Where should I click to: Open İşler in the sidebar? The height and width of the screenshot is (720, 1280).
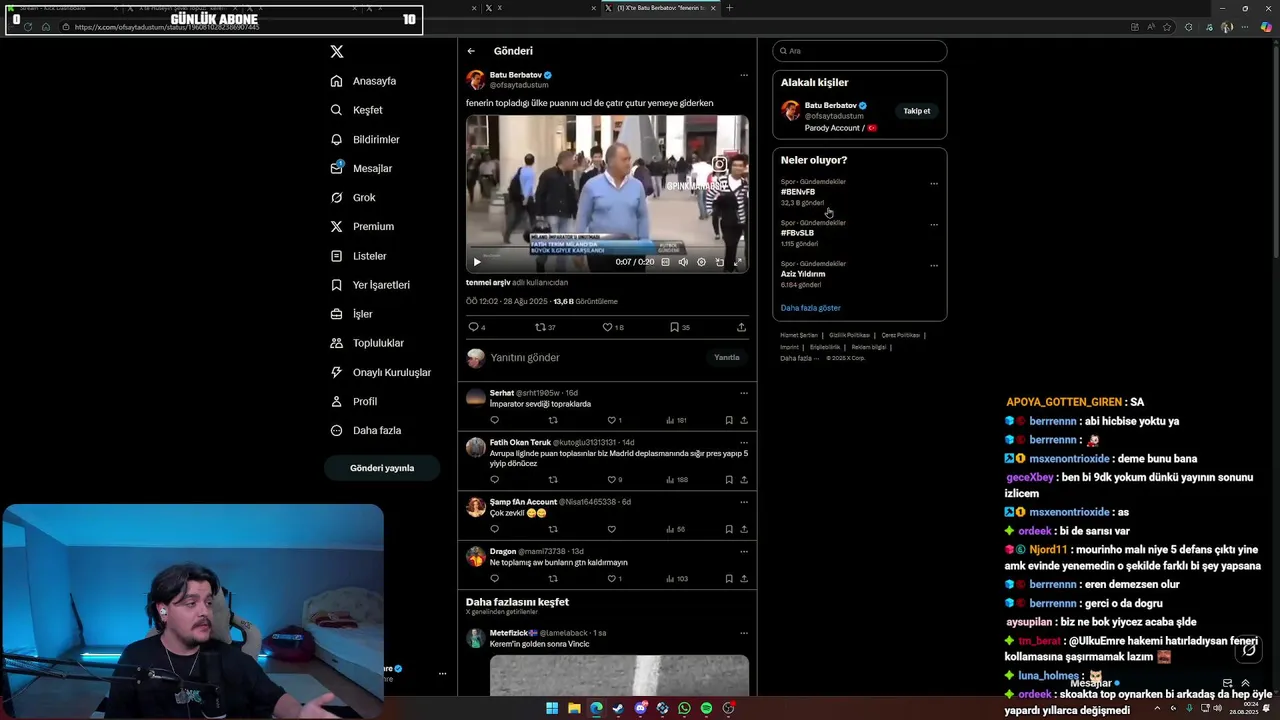[x=351, y=314]
